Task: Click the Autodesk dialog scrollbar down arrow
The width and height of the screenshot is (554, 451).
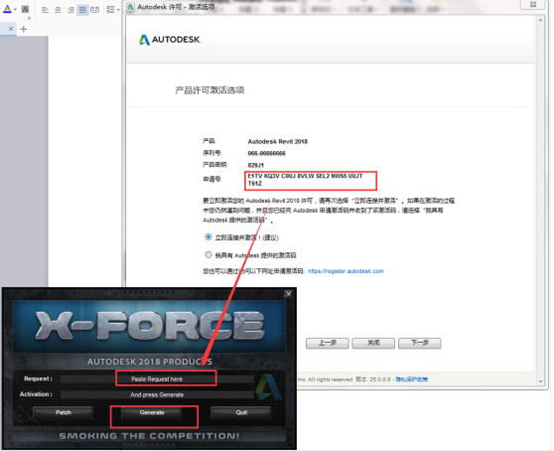Action: [540, 381]
